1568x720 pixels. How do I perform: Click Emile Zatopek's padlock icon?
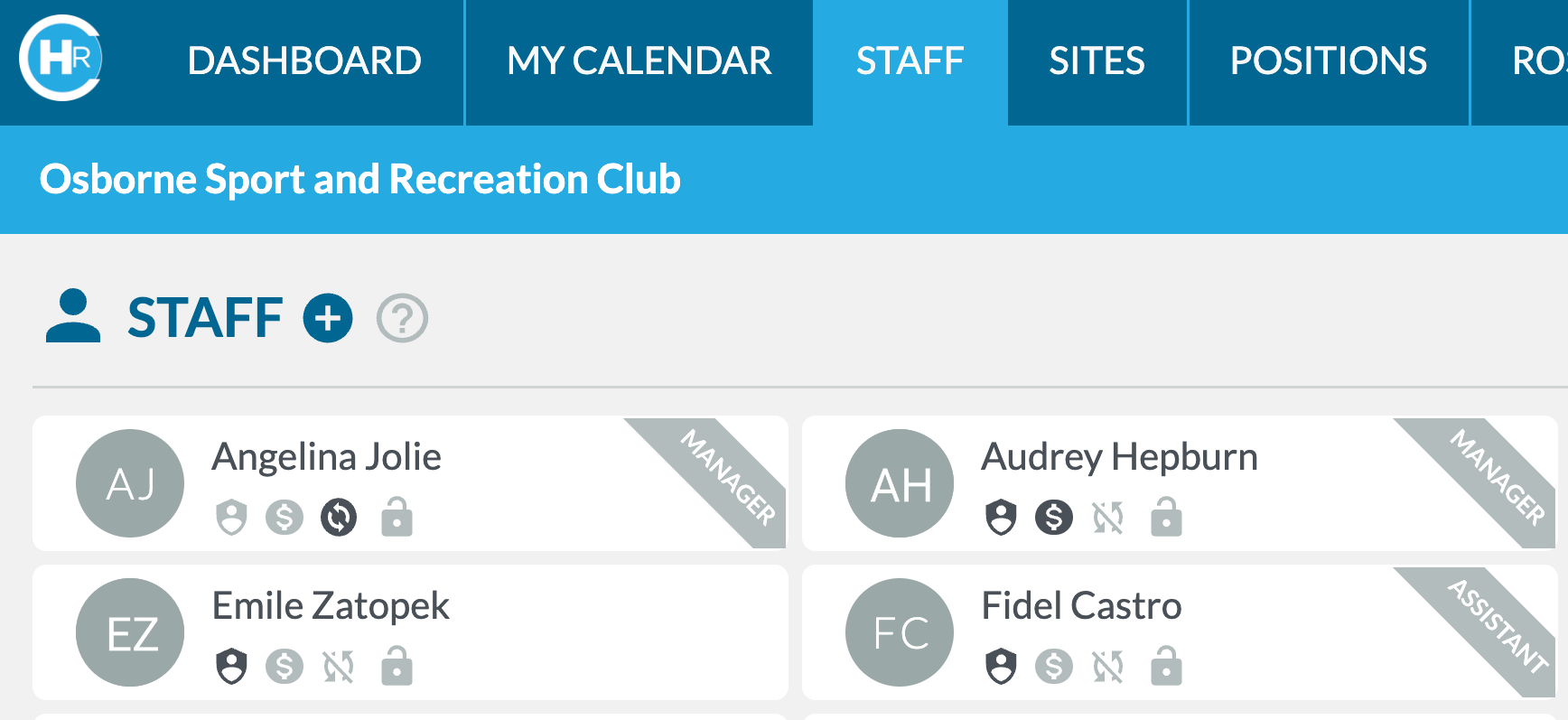click(397, 666)
